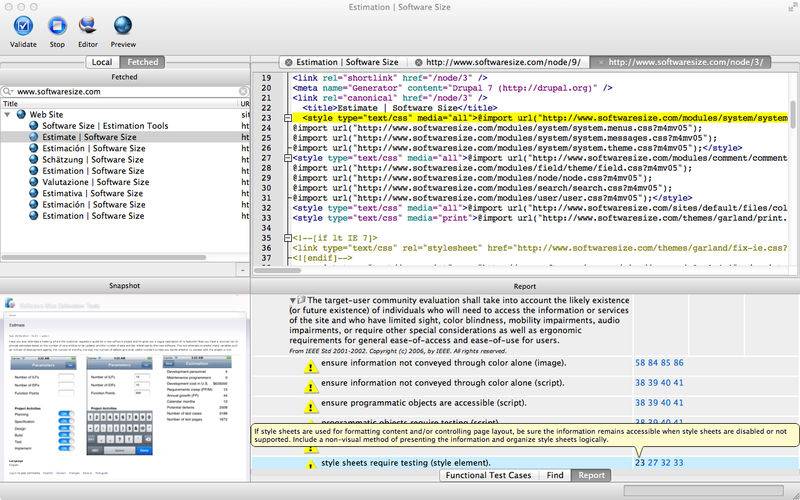800x500 pixels.
Task: Clear the www.softwaresize.com search field
Action: click(243, 91)
